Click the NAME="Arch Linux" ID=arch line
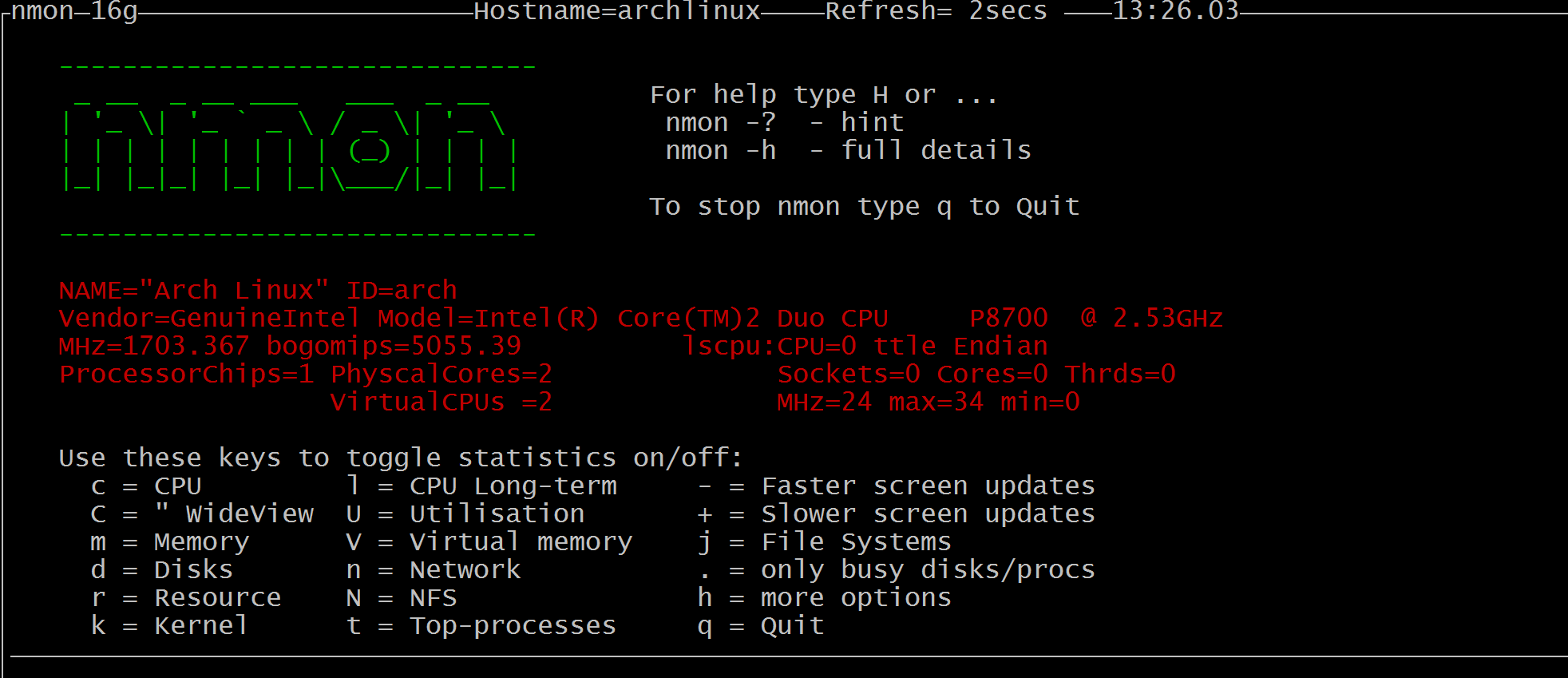Image resolution: width=1568 pixels, height=678 pixels. tap(258, 290)
